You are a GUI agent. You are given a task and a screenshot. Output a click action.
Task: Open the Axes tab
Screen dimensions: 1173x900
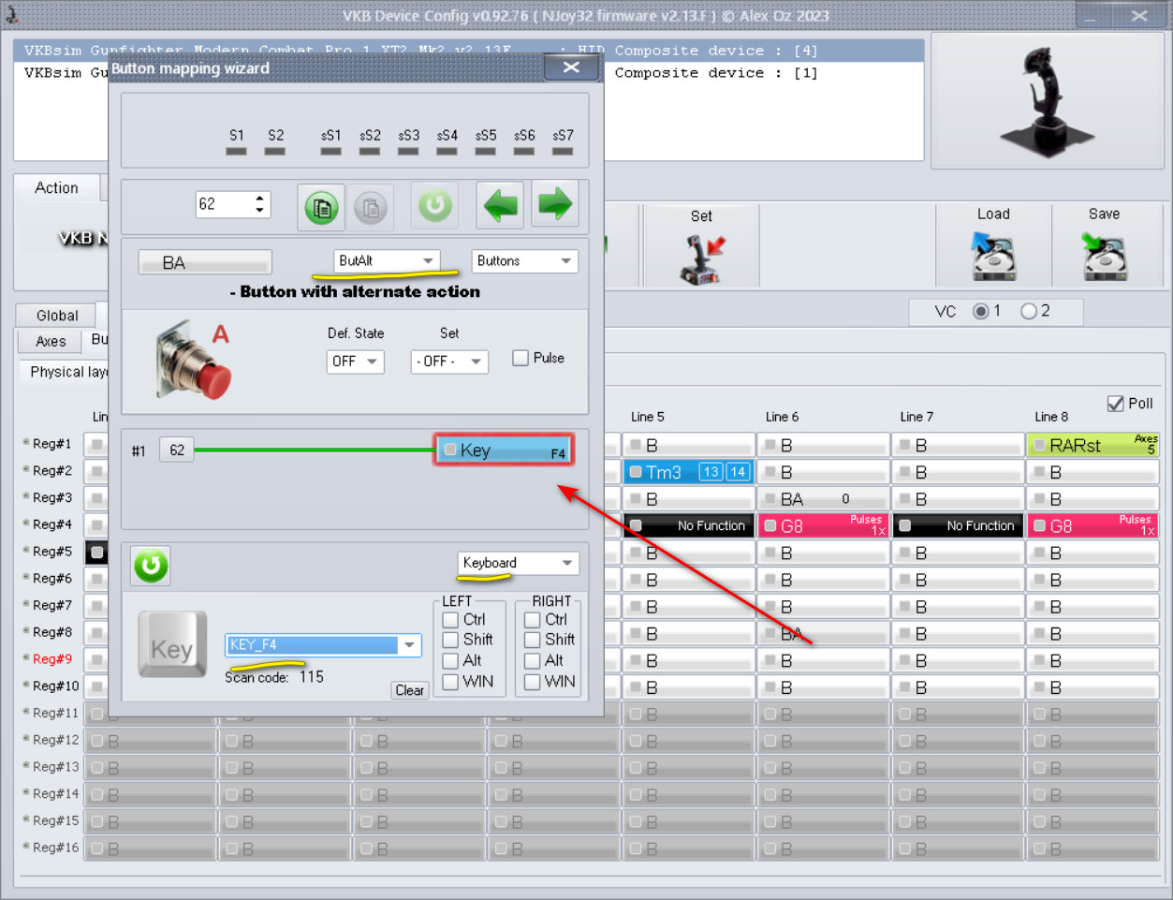[x=51, y=341]
